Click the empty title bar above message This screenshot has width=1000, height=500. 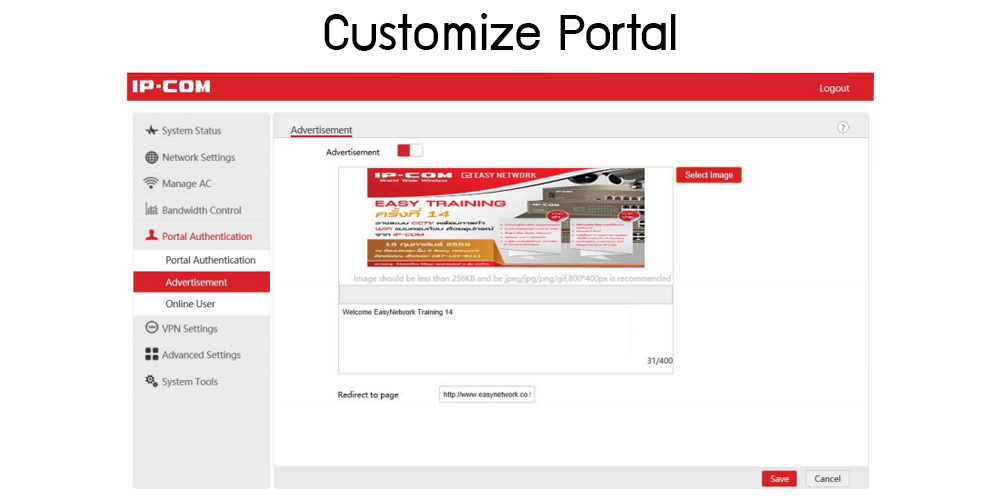coord(506,295)
